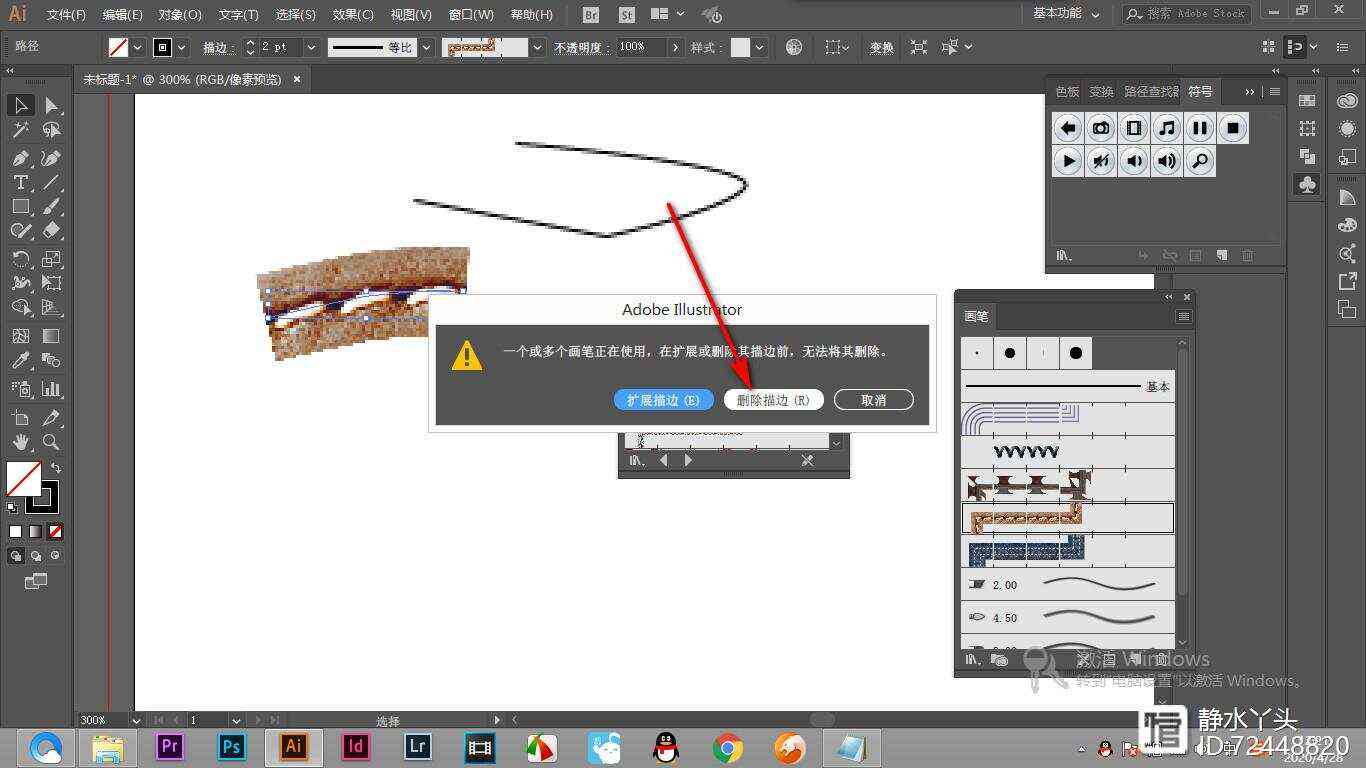Open the 文件(F) menu
Viewport: 1366px width, 768px height.
click(x=66, y=15)
